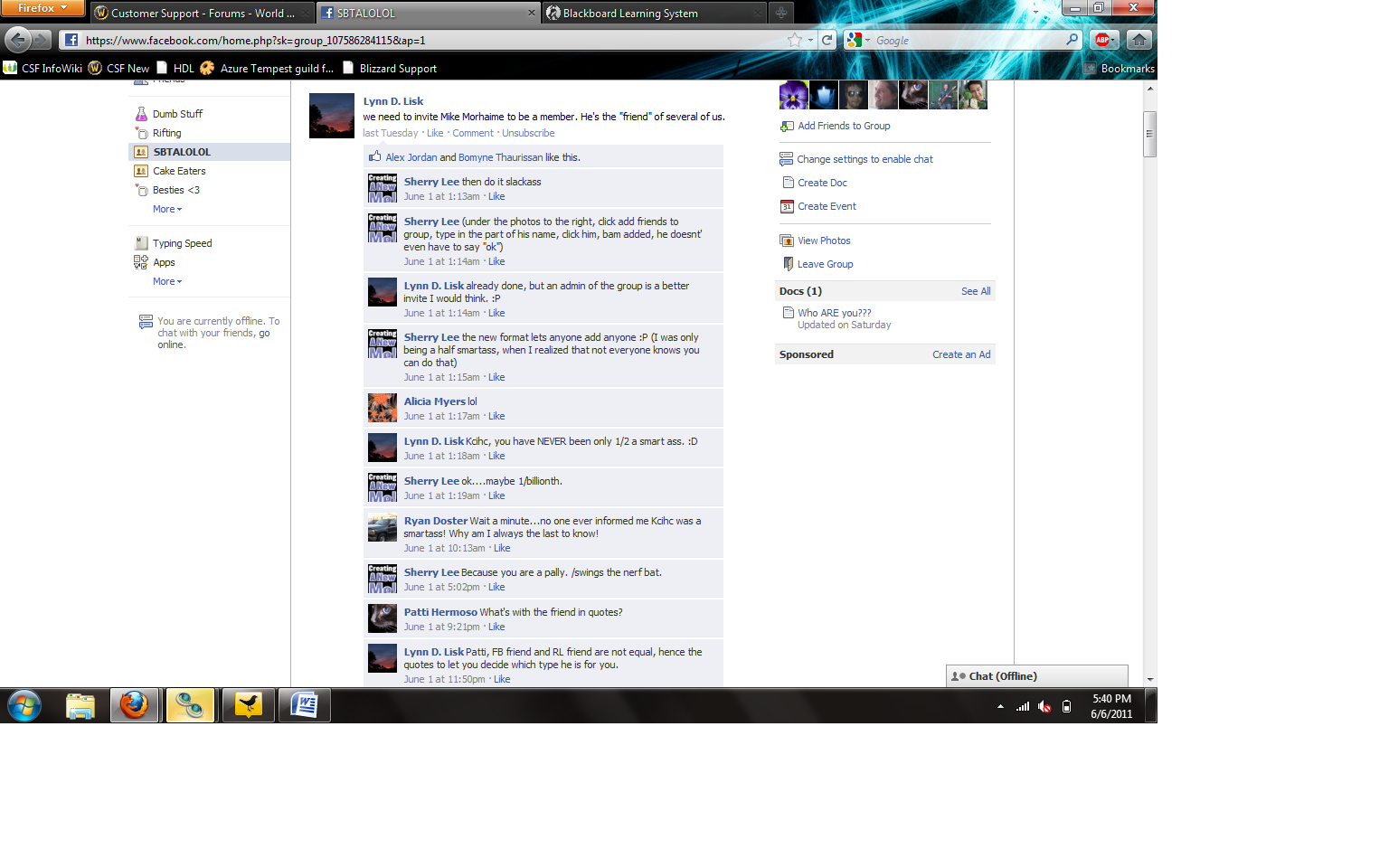The width and height of the screenshot is (1389, 868).
Task: Click the purple flower member thumbnail
Action: [793, 95]
